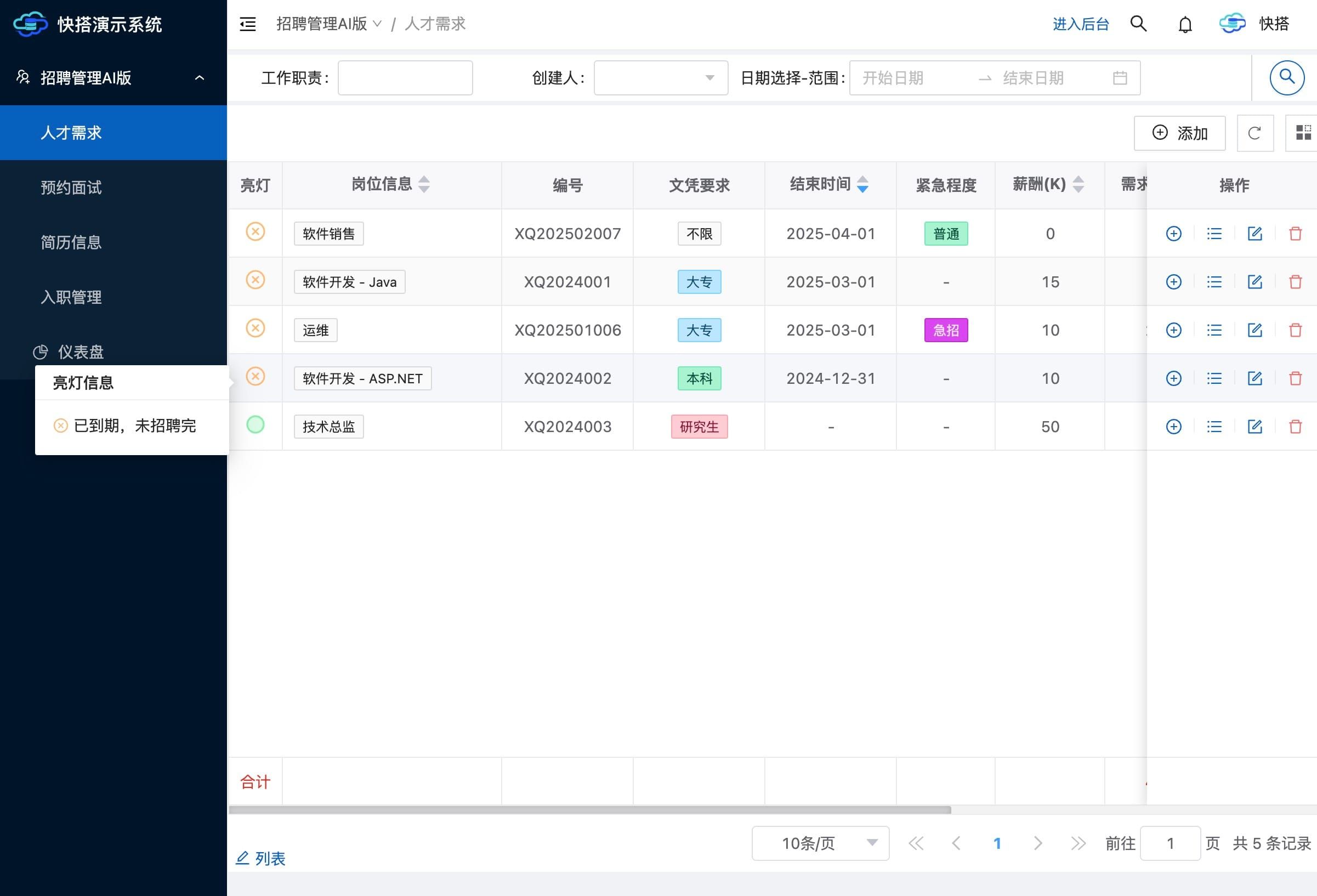Screen dimensions: 1317x896
Task: Collapse the 招聘管理AI版 sidebar group
Action: [x=113, y=78]
